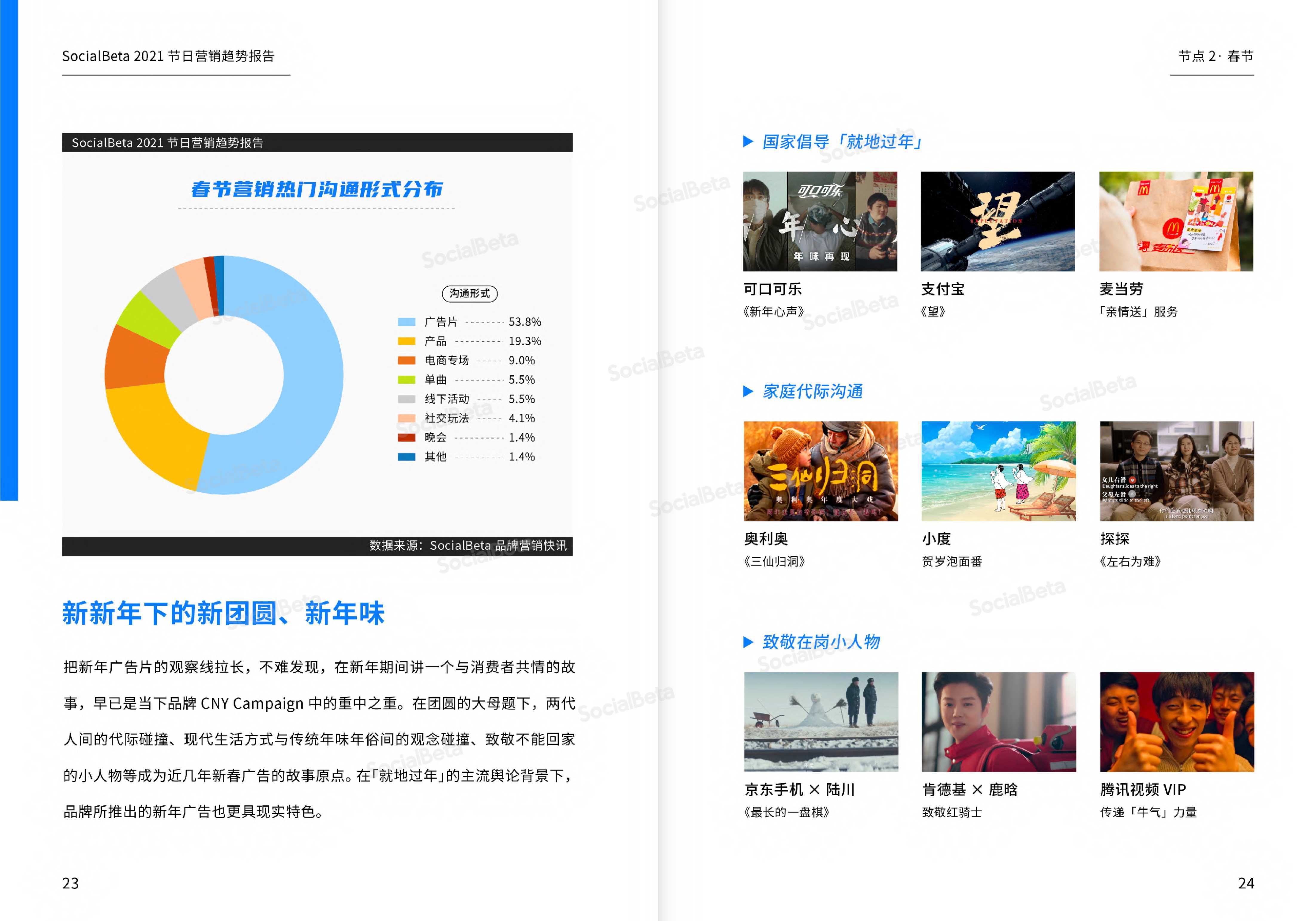This screenshot has width=1316, height=921.
Task: Click the blue triangle beside 国家倡导「就地过年」
Action: [748, 142]
